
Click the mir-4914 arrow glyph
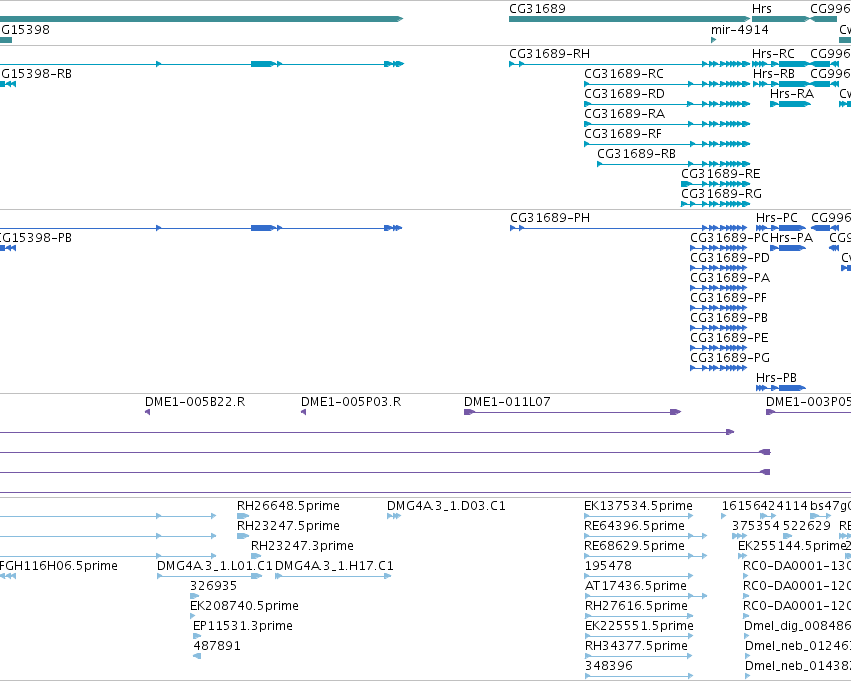click(714, 40)
